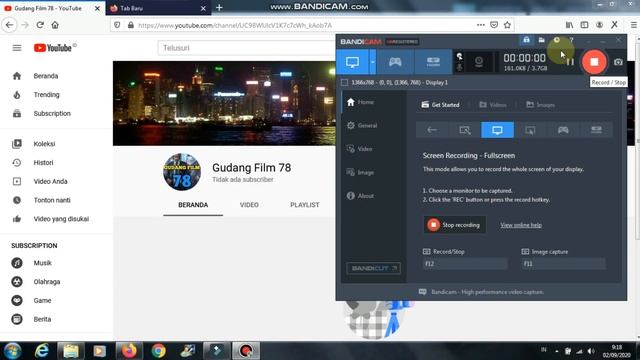Select the PLAYLIST channel tab

point(305,205)
